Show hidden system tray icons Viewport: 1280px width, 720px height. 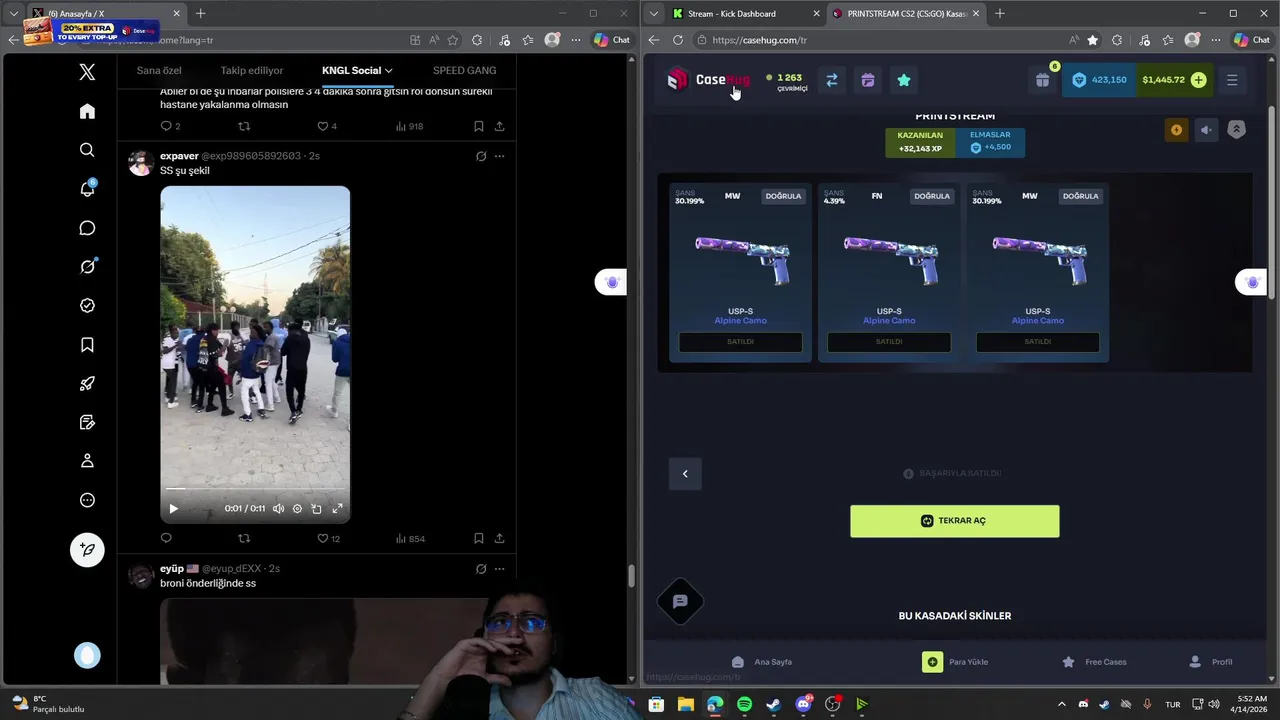pyautogui.click(x=1062, y=705)
